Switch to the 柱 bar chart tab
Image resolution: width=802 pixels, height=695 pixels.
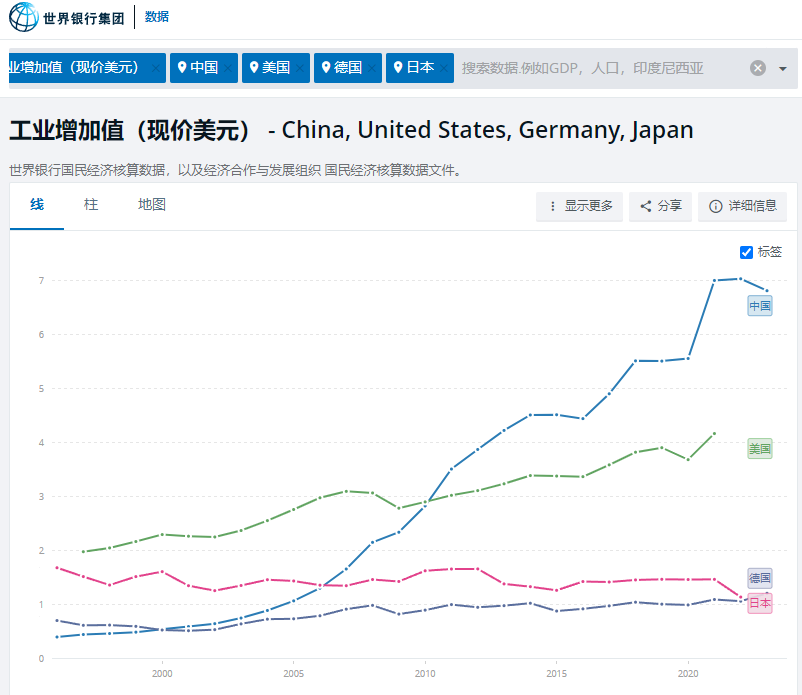tap(91, 205)
